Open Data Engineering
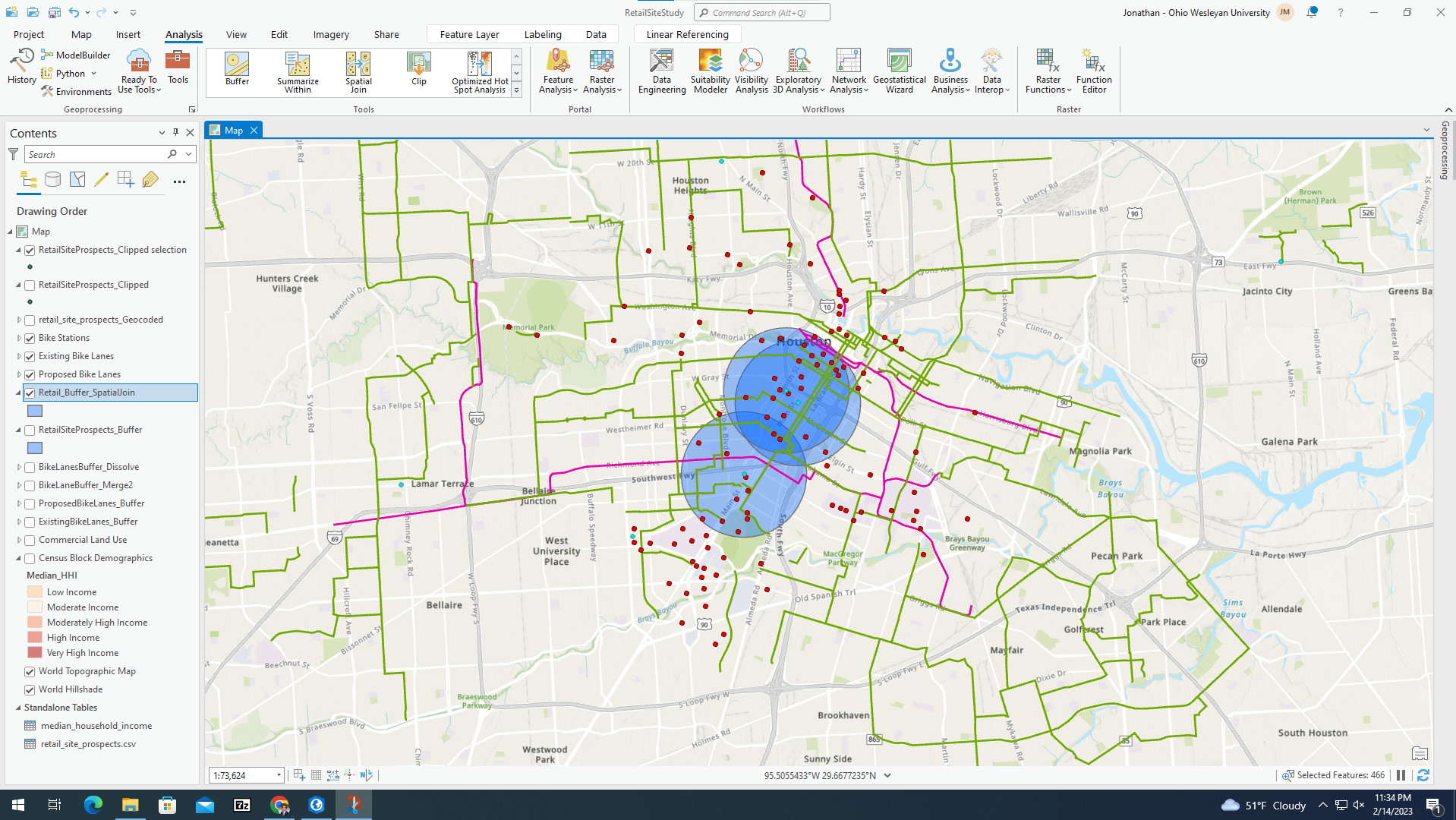The width and height of the screenshot is (1456, 820). (x=661, y=71)
